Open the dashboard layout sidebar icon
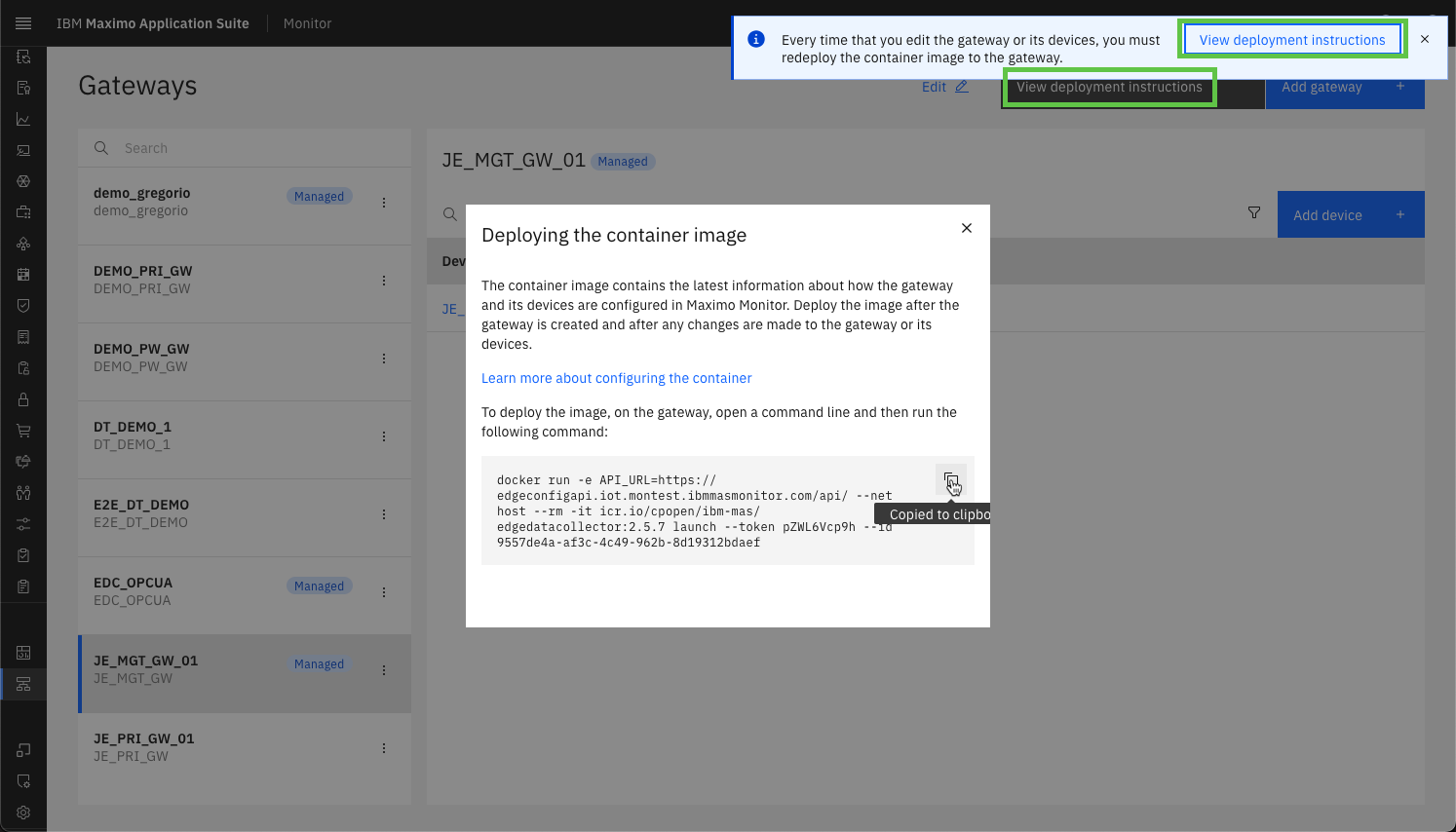1456x832 pixels. [23, 653]
